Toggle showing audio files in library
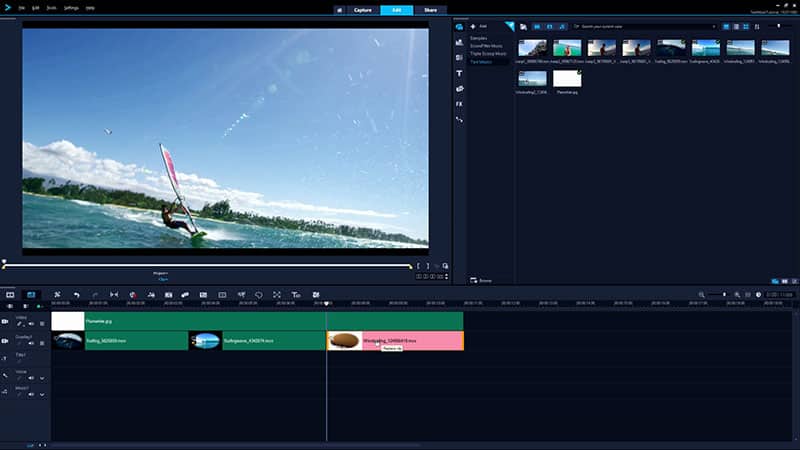 pyautogui.click(x=562, y=27)
